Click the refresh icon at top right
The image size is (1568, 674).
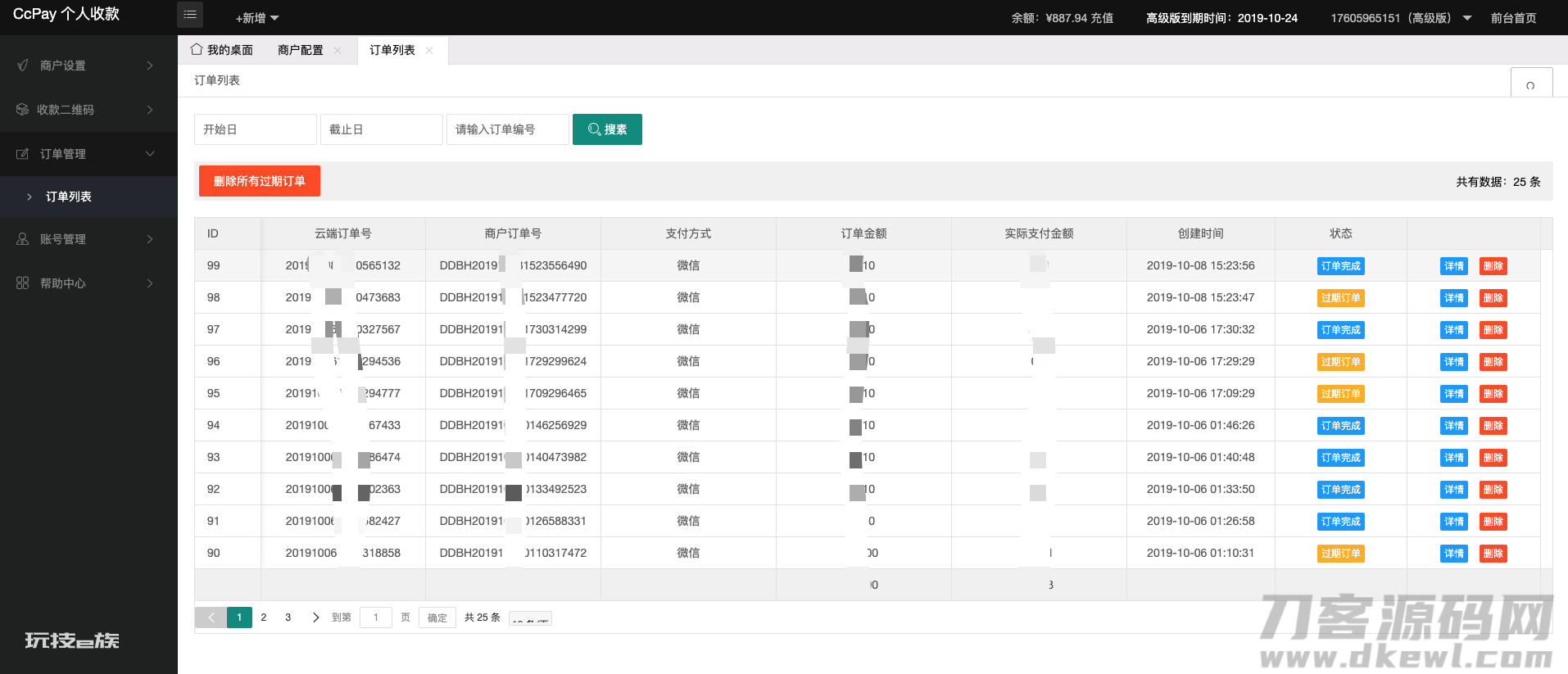(1530, 85)
